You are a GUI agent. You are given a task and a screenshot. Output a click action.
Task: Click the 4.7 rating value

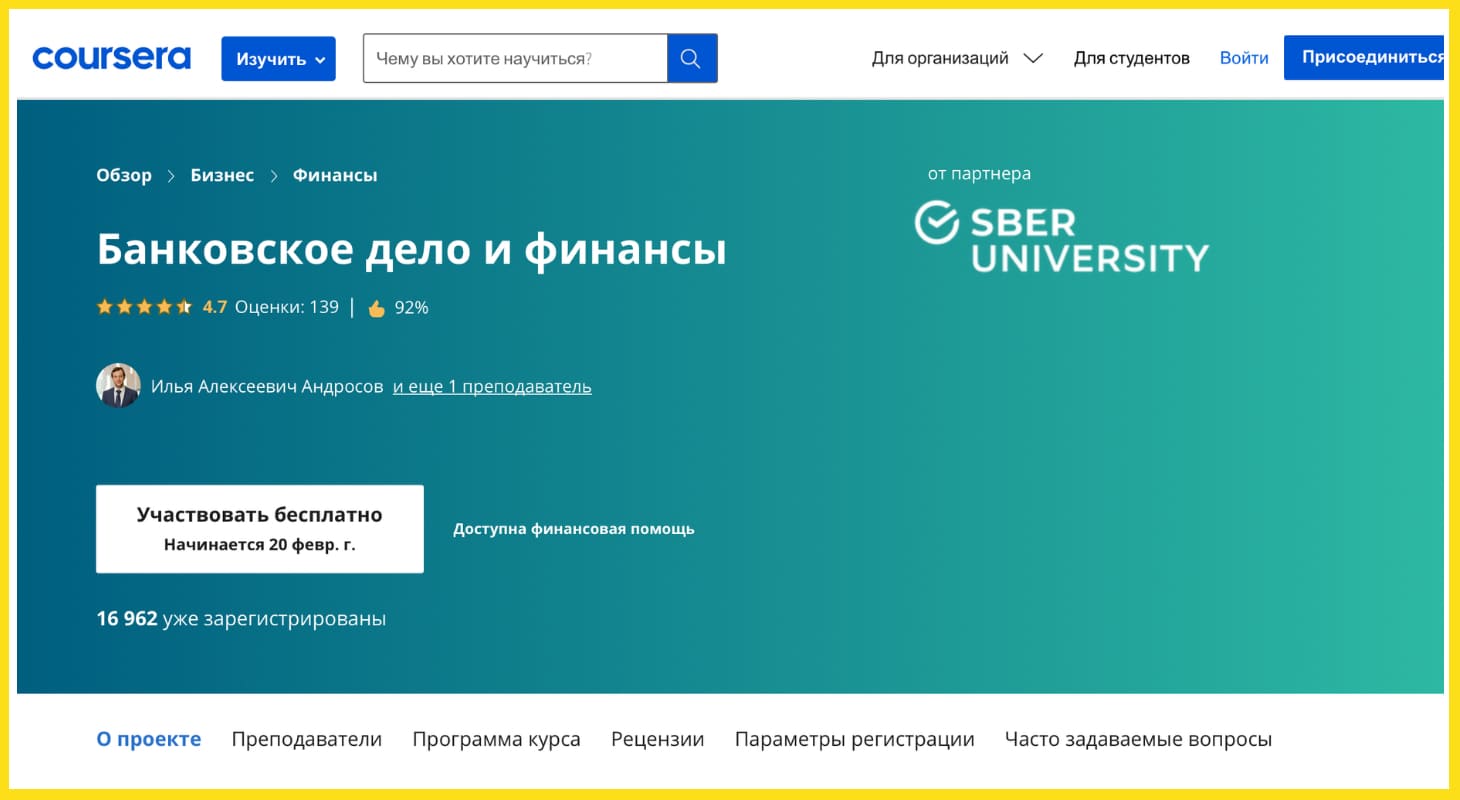pyautogui.click(x=215, y=307)
